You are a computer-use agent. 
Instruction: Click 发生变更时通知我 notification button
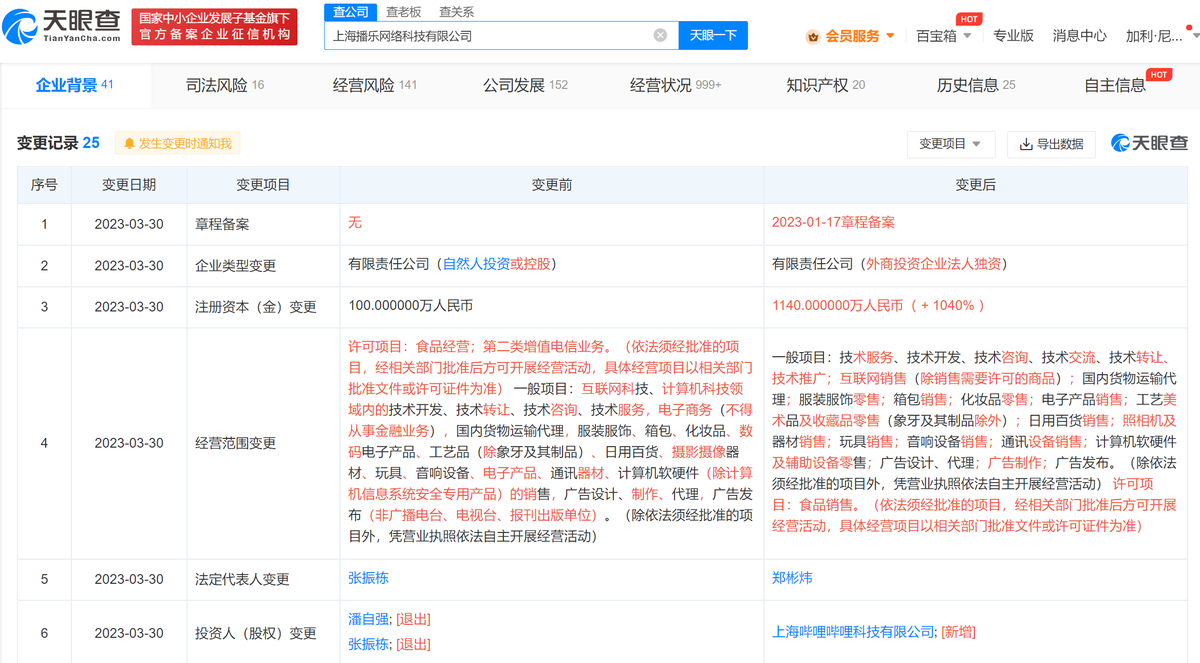[177, 144]
